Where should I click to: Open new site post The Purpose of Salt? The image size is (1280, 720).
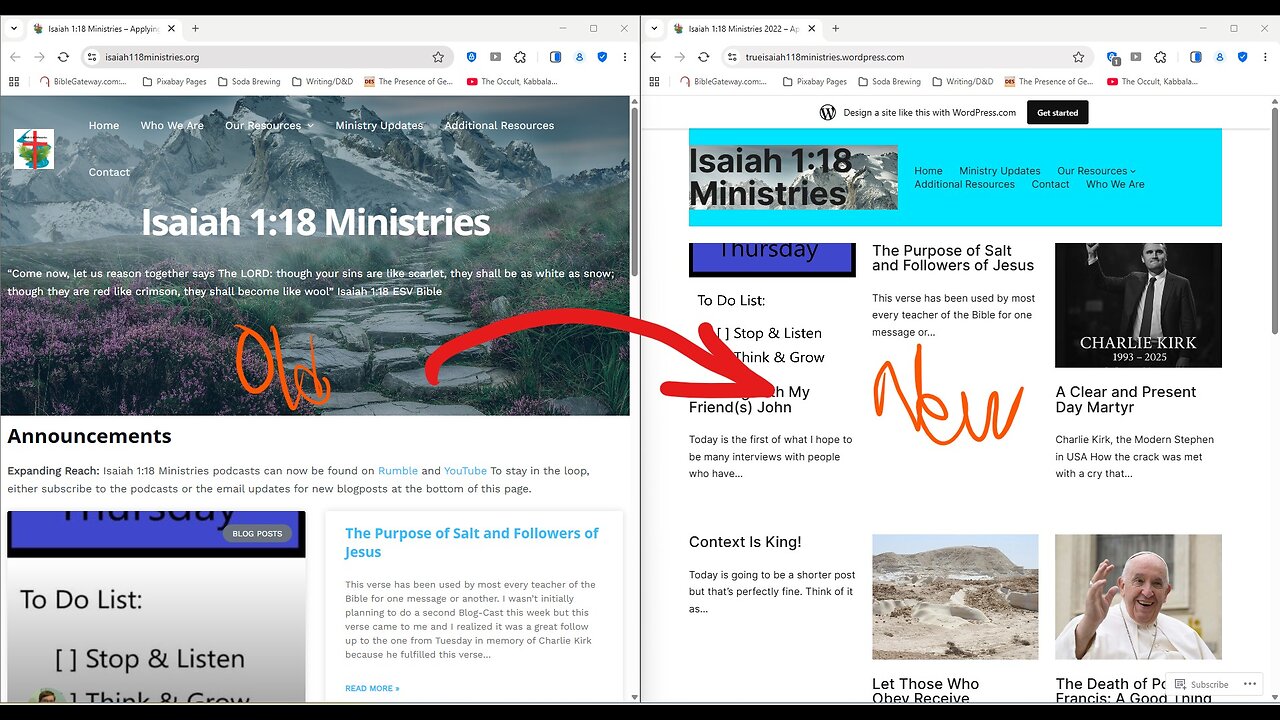pos(953,258)
